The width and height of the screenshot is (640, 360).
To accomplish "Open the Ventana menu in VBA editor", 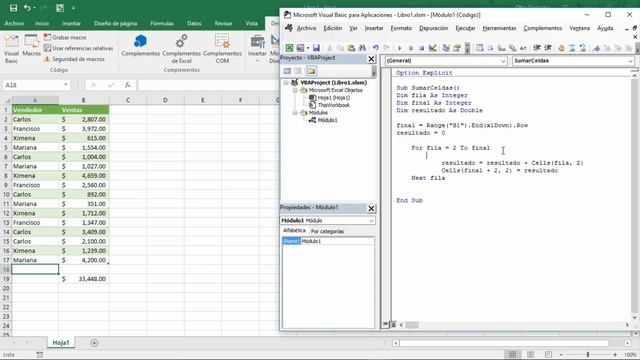I will (580, 28).
